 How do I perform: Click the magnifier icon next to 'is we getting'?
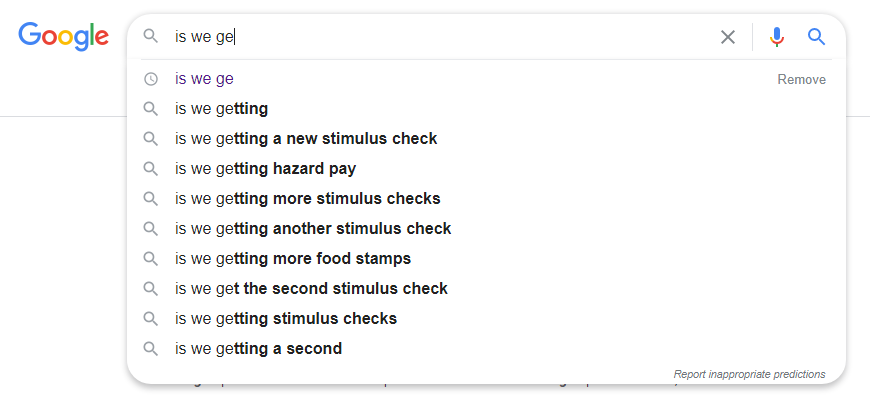click(151, 109)
